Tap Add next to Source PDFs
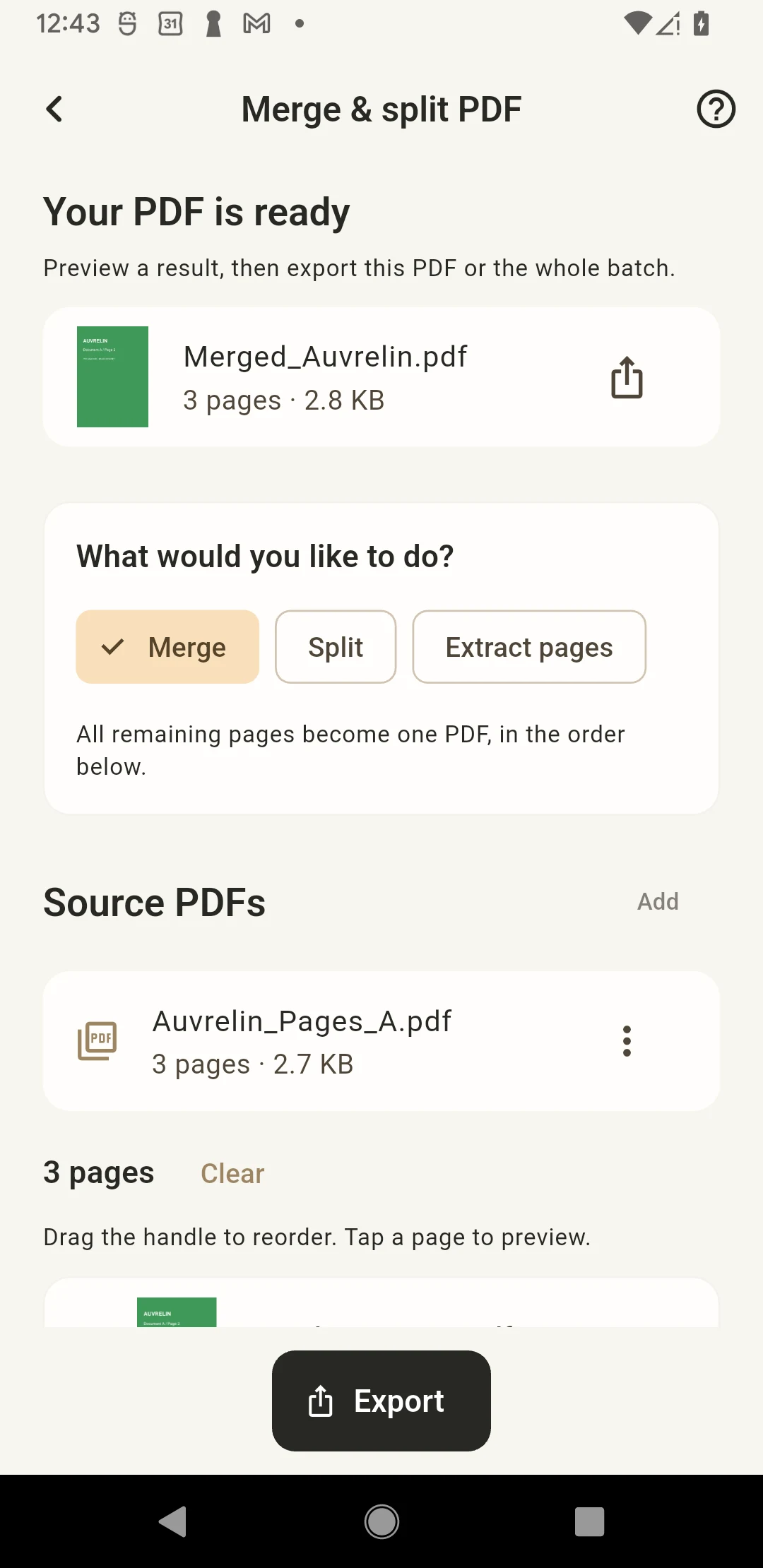Image resolution: width=763 pixels, height=1568 pixels. [658, 902]
